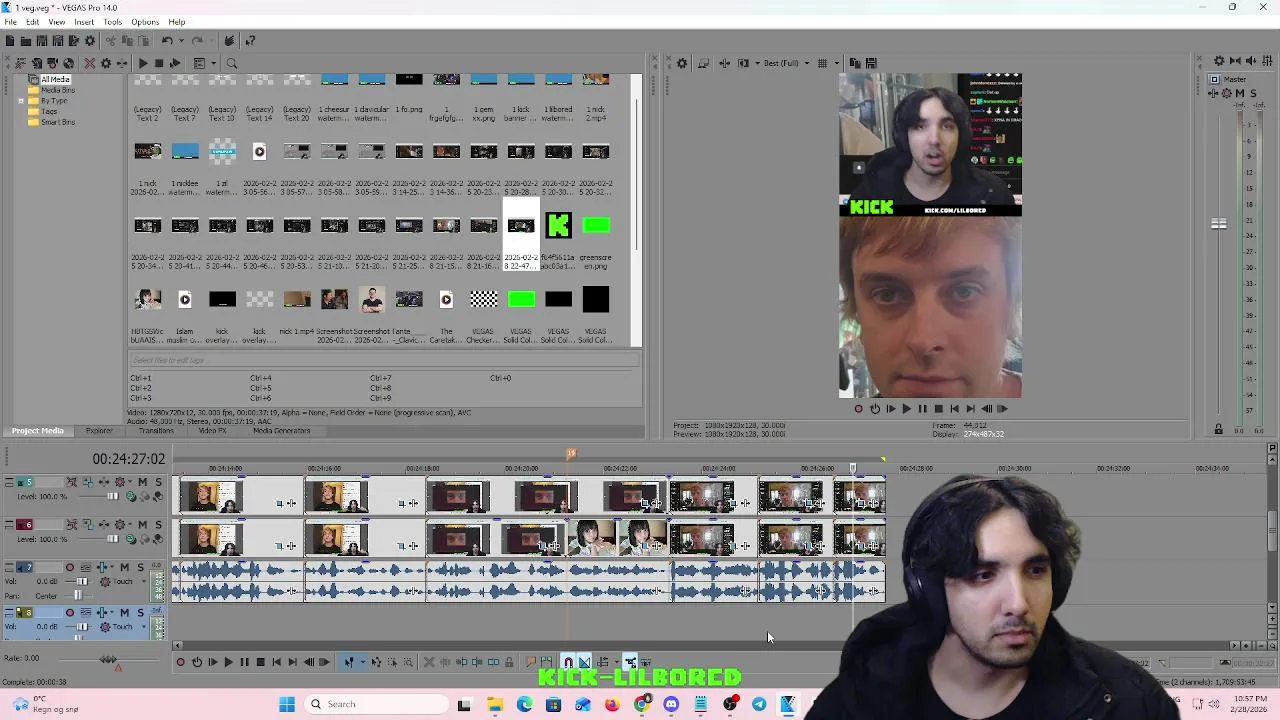
Task: Open the Undo history dropdown arrow
Action: pos(182,40)
